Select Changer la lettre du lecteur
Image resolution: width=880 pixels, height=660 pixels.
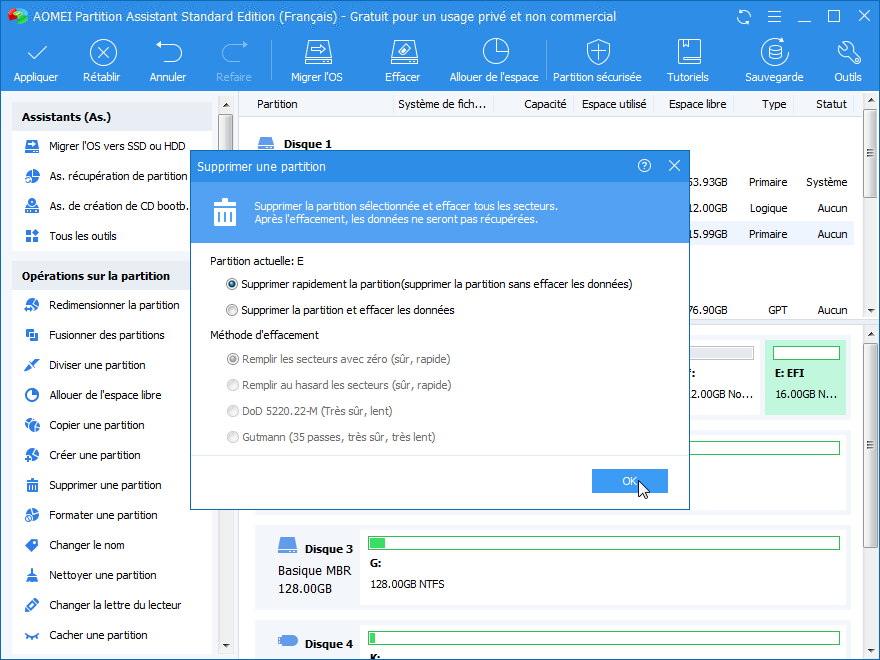[x=103, y=606]
